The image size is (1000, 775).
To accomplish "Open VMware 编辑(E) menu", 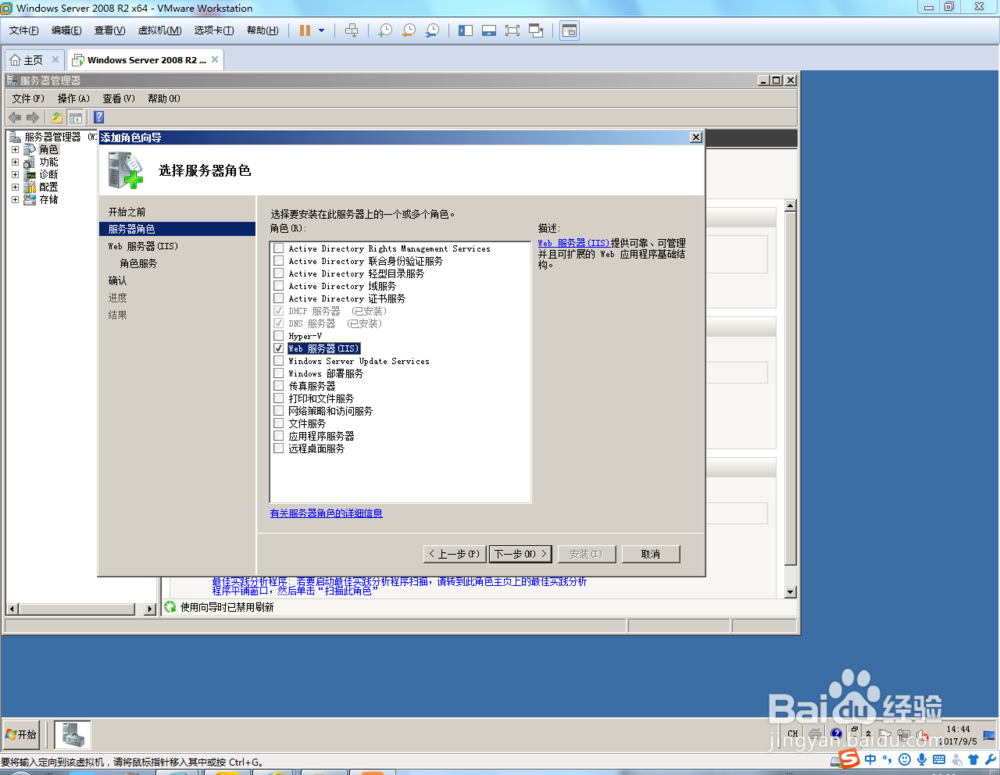I will (x=66, y=31).
